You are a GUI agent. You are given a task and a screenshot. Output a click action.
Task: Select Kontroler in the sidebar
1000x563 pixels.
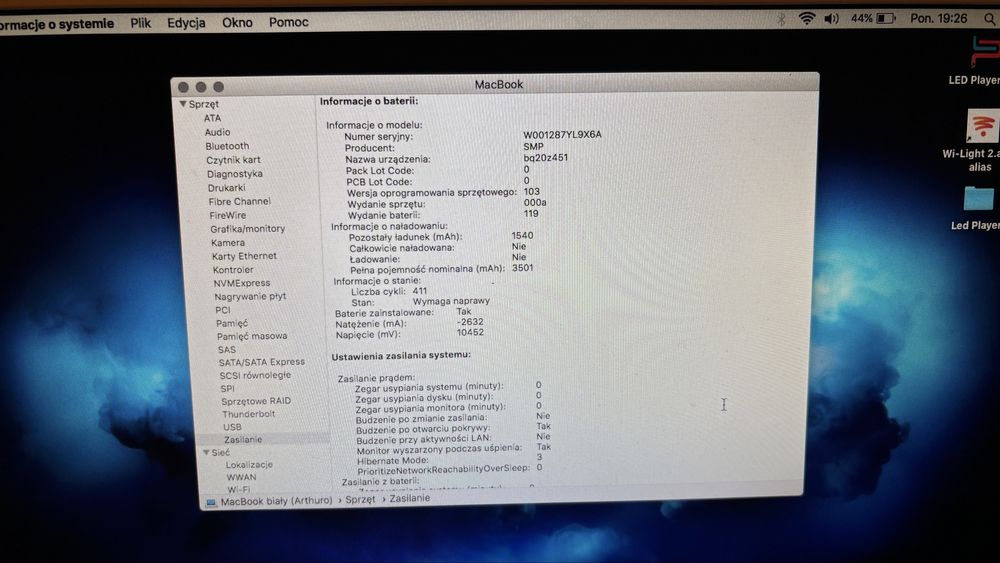pyautogui.click(x=233, y=270)
